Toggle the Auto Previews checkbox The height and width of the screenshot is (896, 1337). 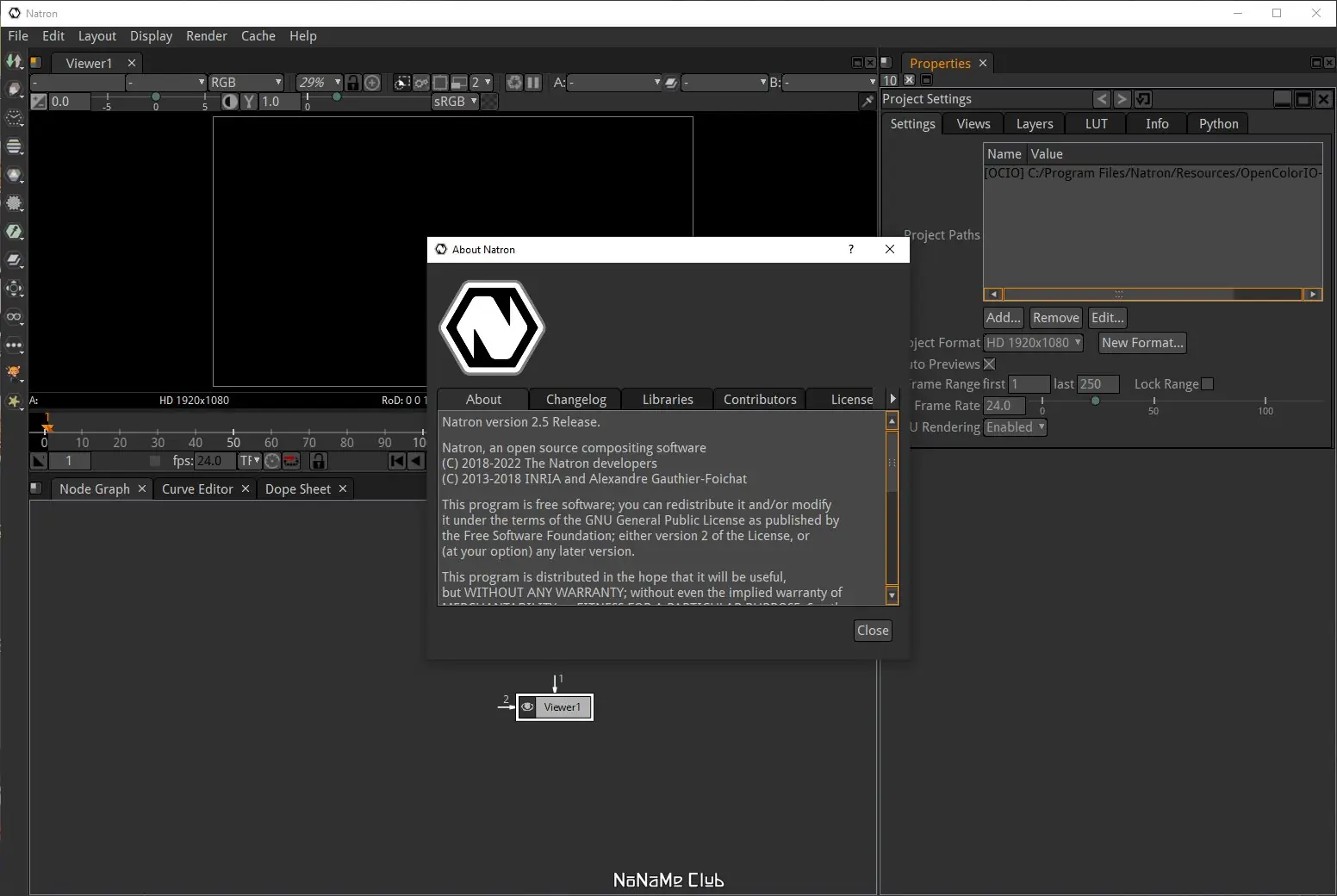point(989,364)
